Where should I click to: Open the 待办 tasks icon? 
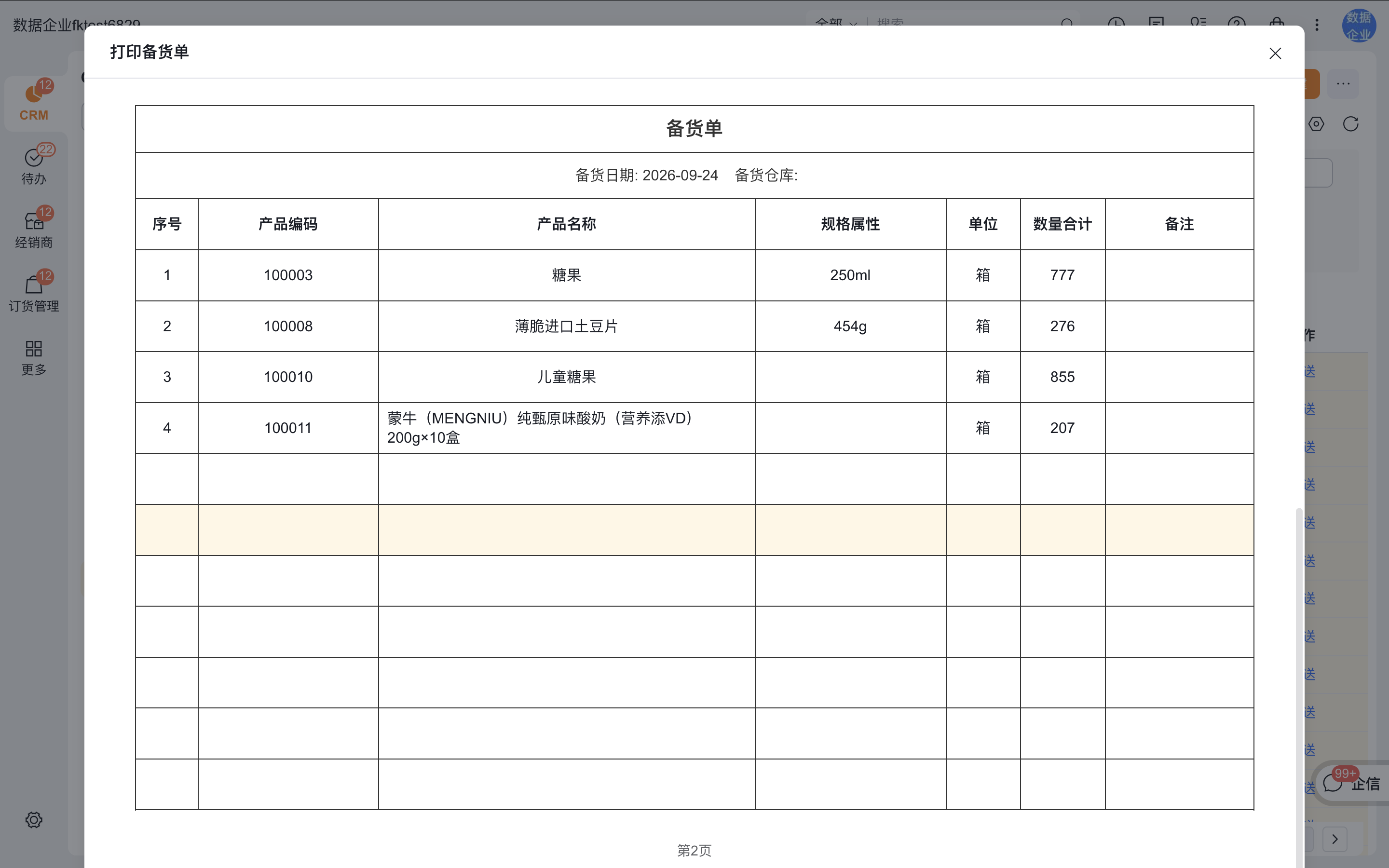pos(34,165)
